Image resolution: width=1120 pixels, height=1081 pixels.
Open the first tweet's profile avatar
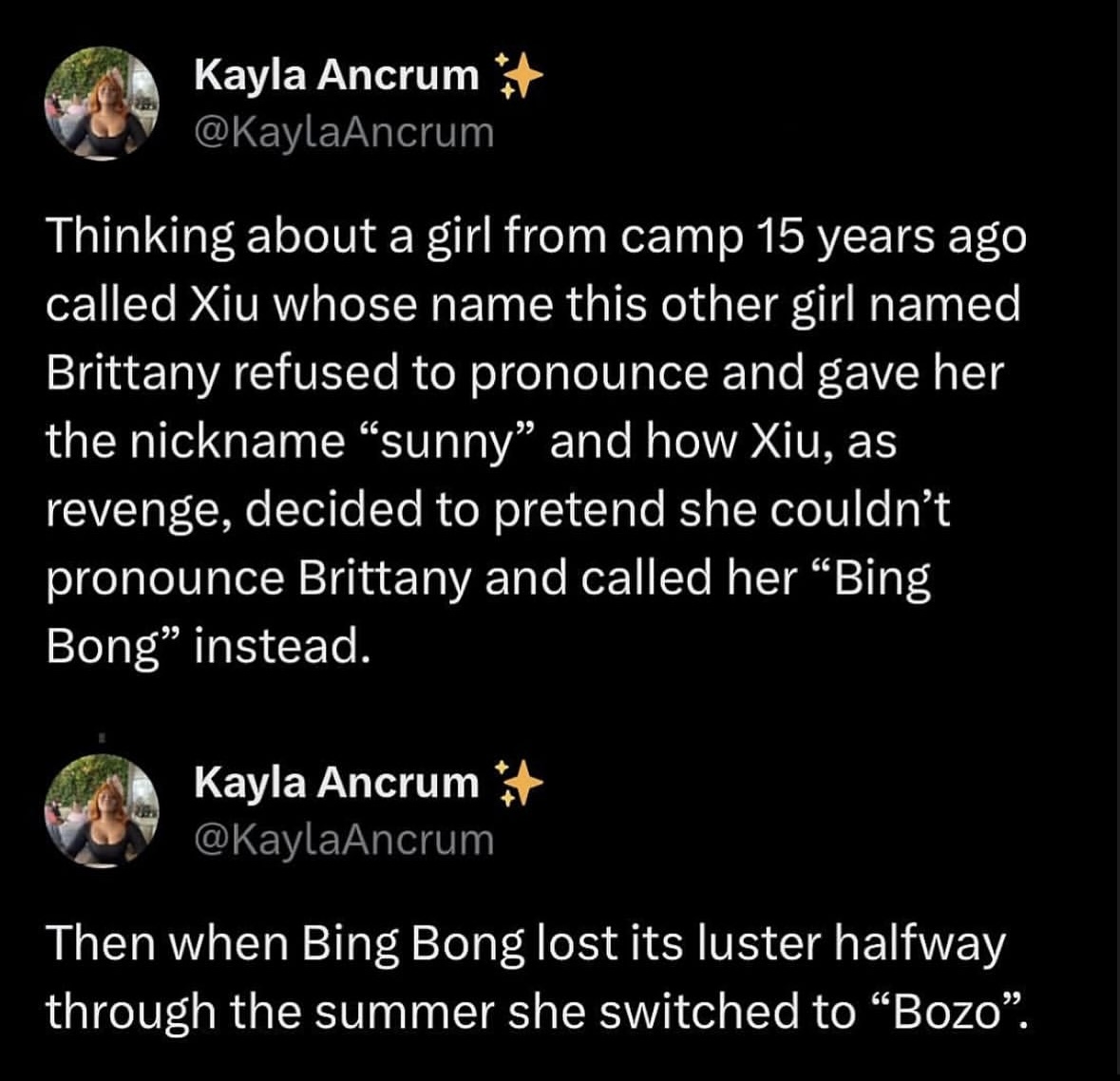click(103, 103)
